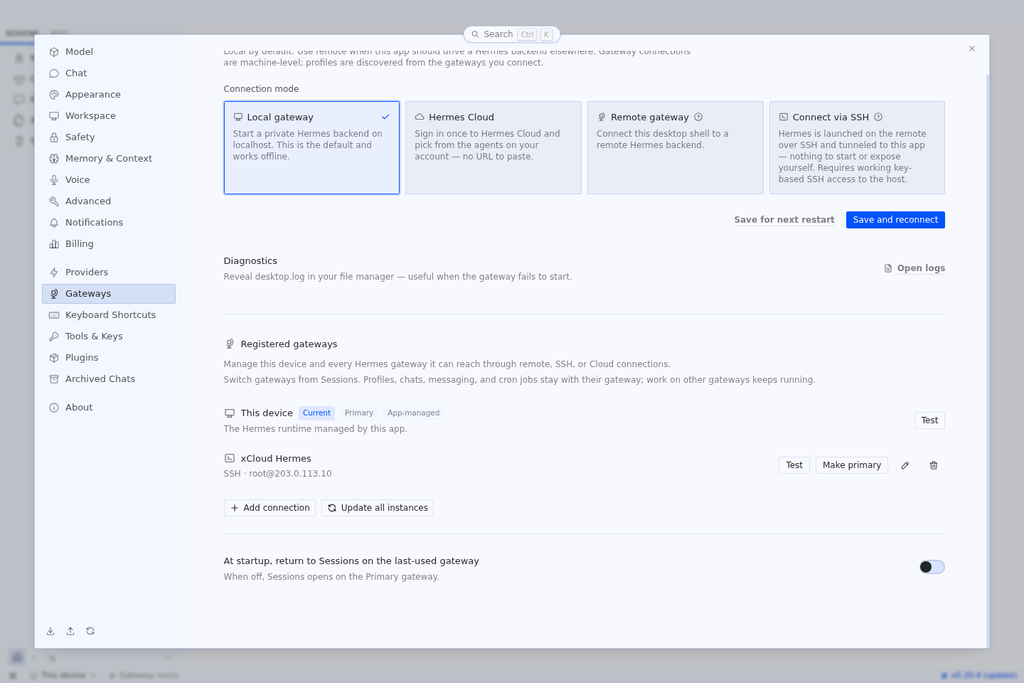Viewport: 1024px width, 683px height.
Task: Open Workspace settings
Action: coord(108,116)
